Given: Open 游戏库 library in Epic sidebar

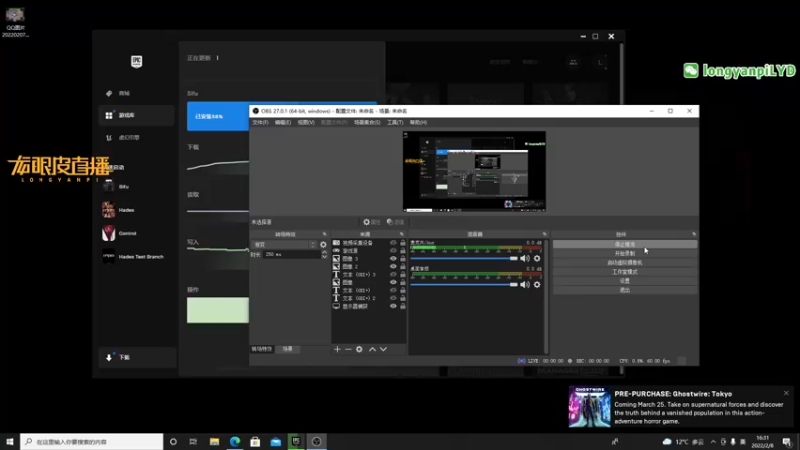Looking at the screenshot, I should coord(137,115).
